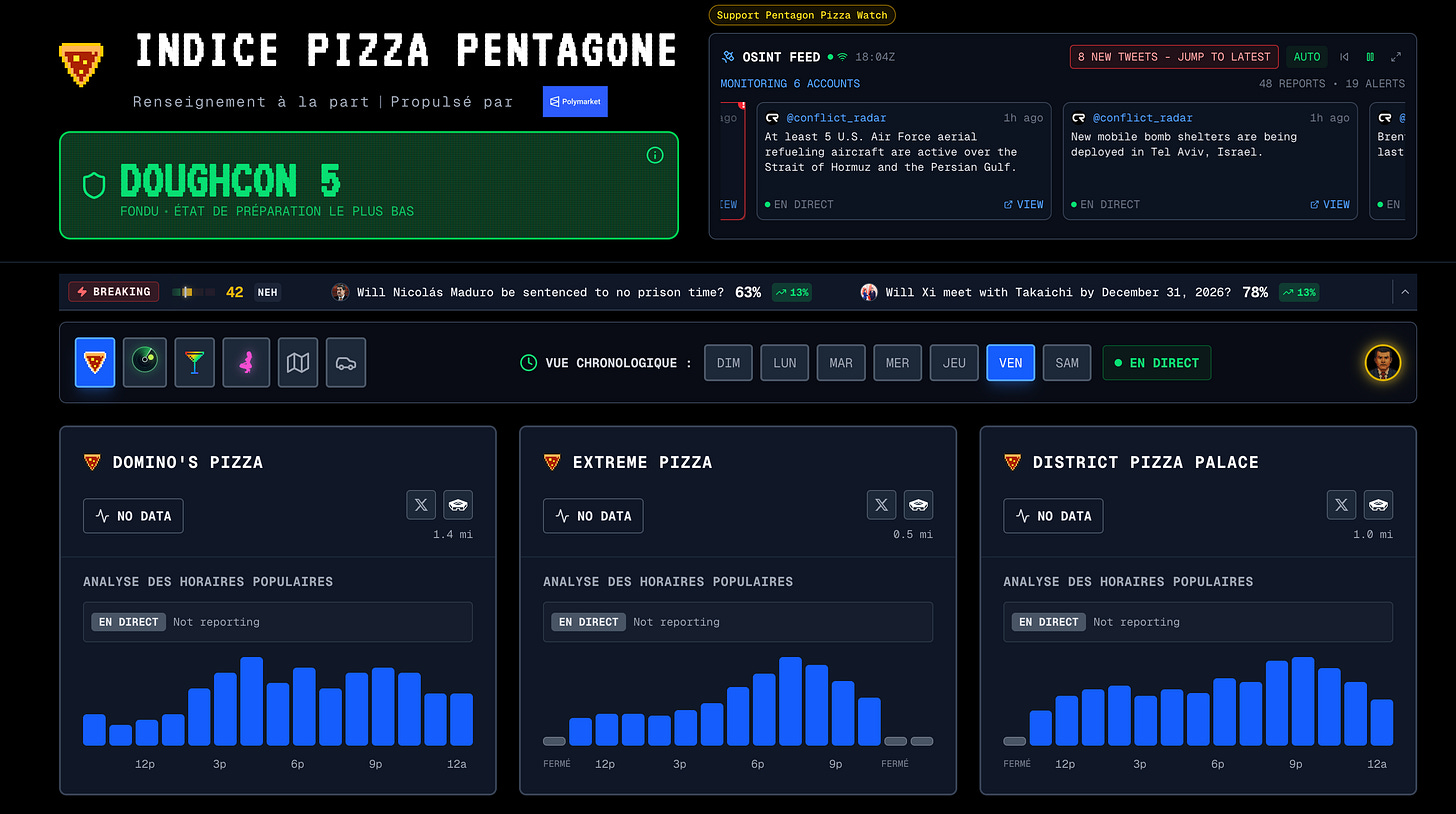1456x814 pixels.
Task: Click the BREAKING badge in ticker
Action: click(114, 292)
